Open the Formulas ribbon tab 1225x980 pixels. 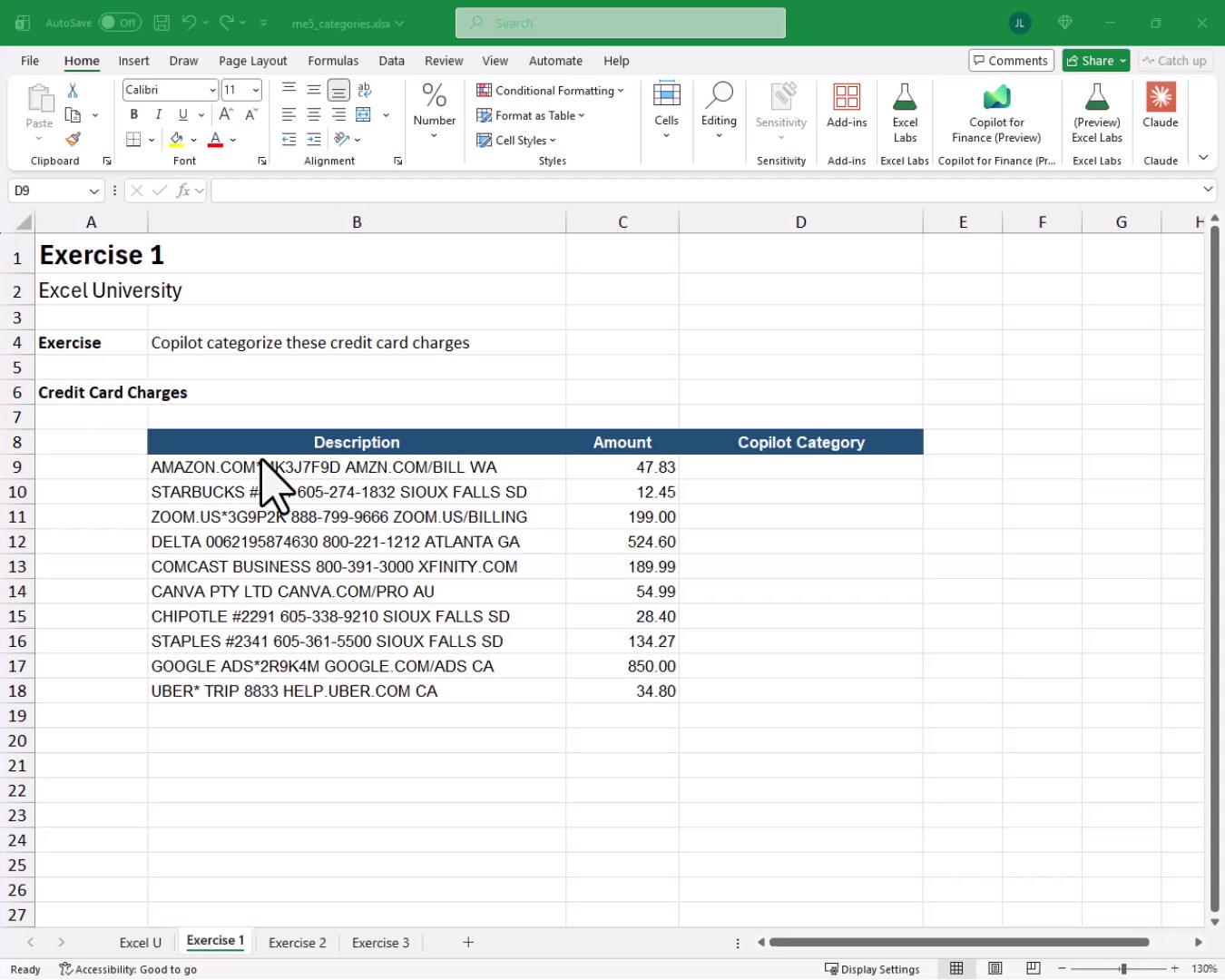333,61
